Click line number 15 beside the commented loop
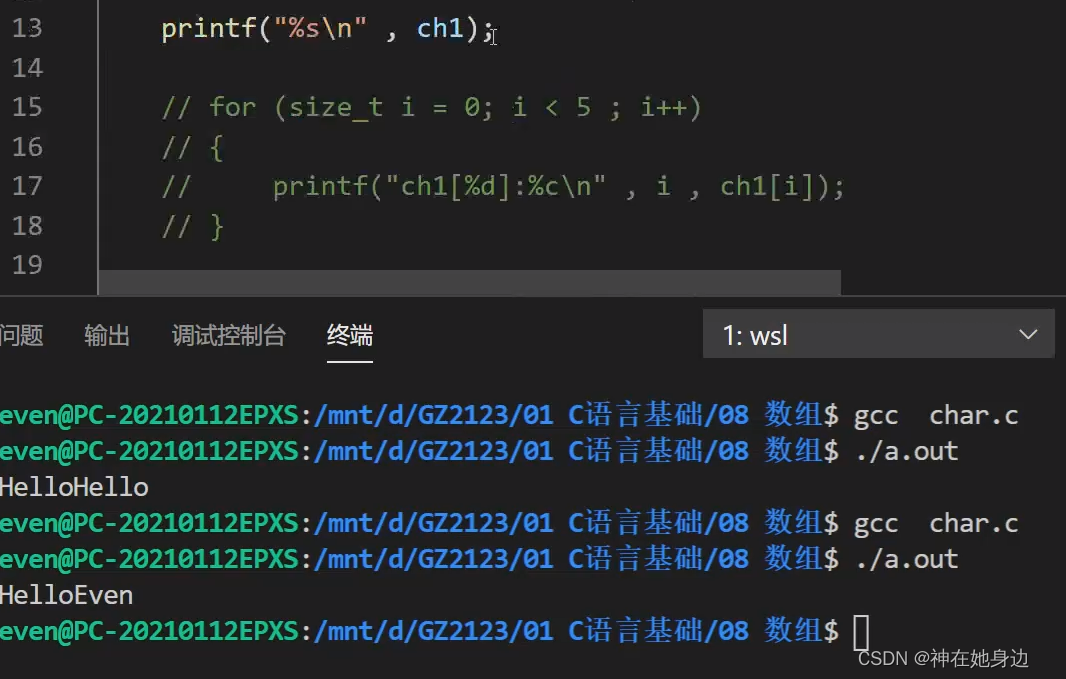The height and width of the screenshot is (679, 1066). (27, 107)
